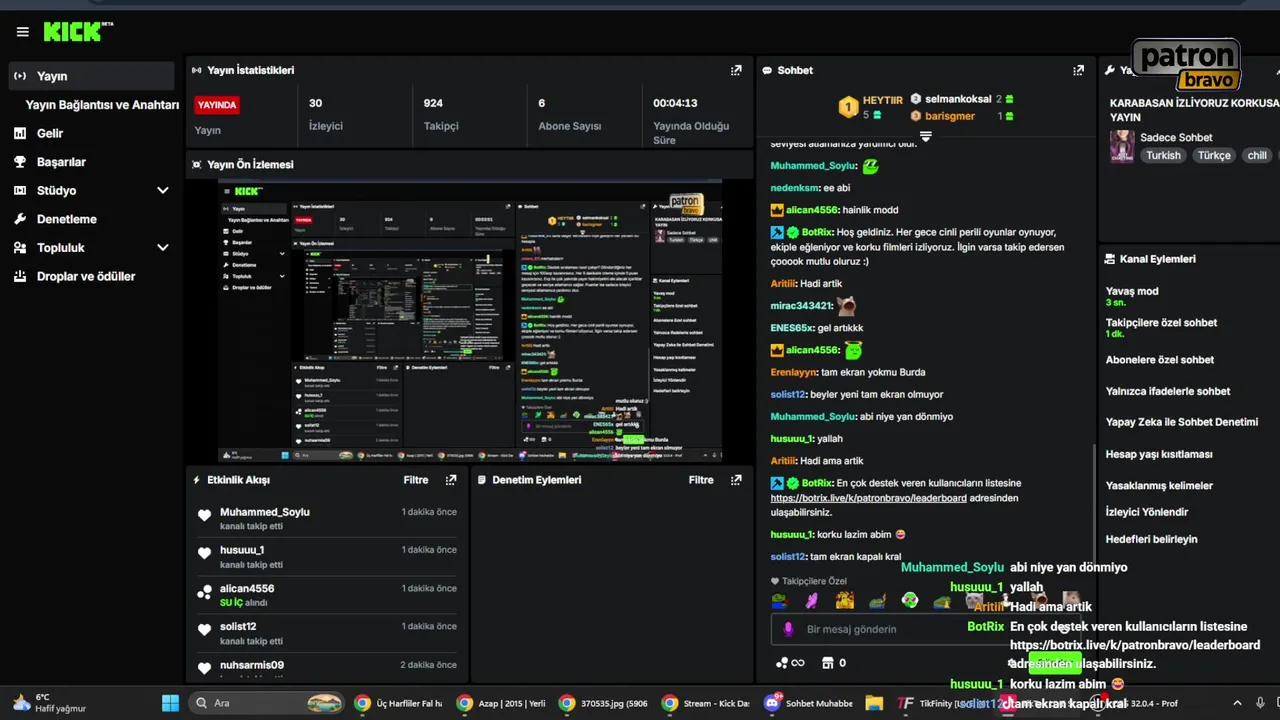Click heart icon beside Muhammed_Soylu activity

click(204, 516)
